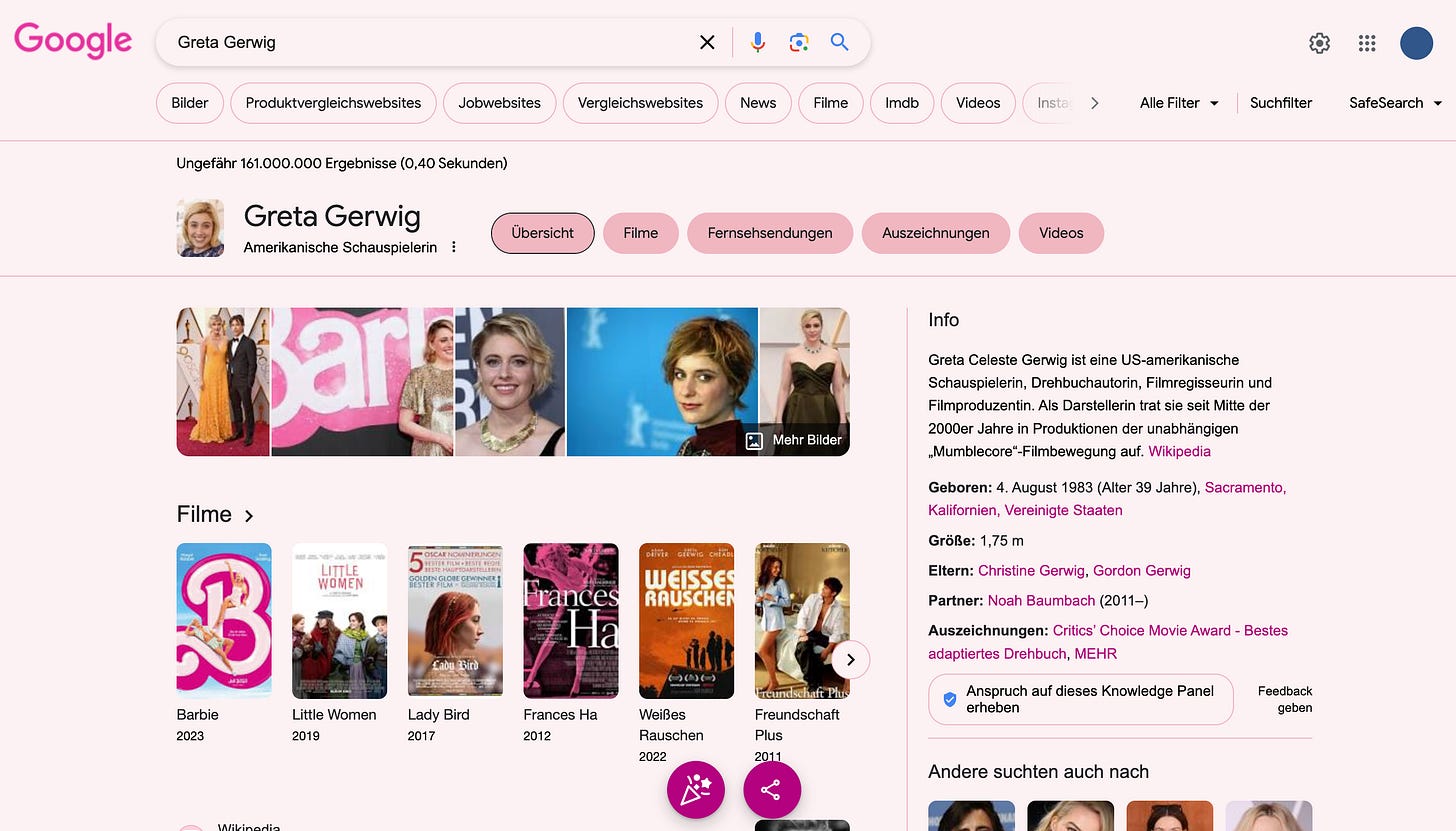The width and height of the screenshot is (1456, 831).
Task: Open the Frances Ha poster
Action: click(x=571, y=620)
